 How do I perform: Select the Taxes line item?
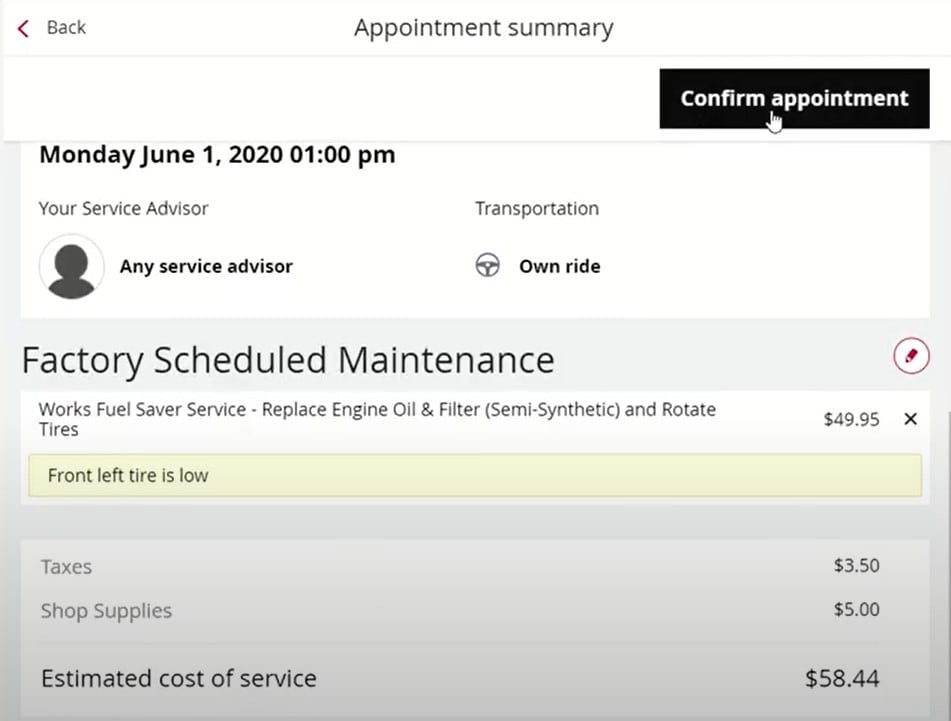coord(460,566)
